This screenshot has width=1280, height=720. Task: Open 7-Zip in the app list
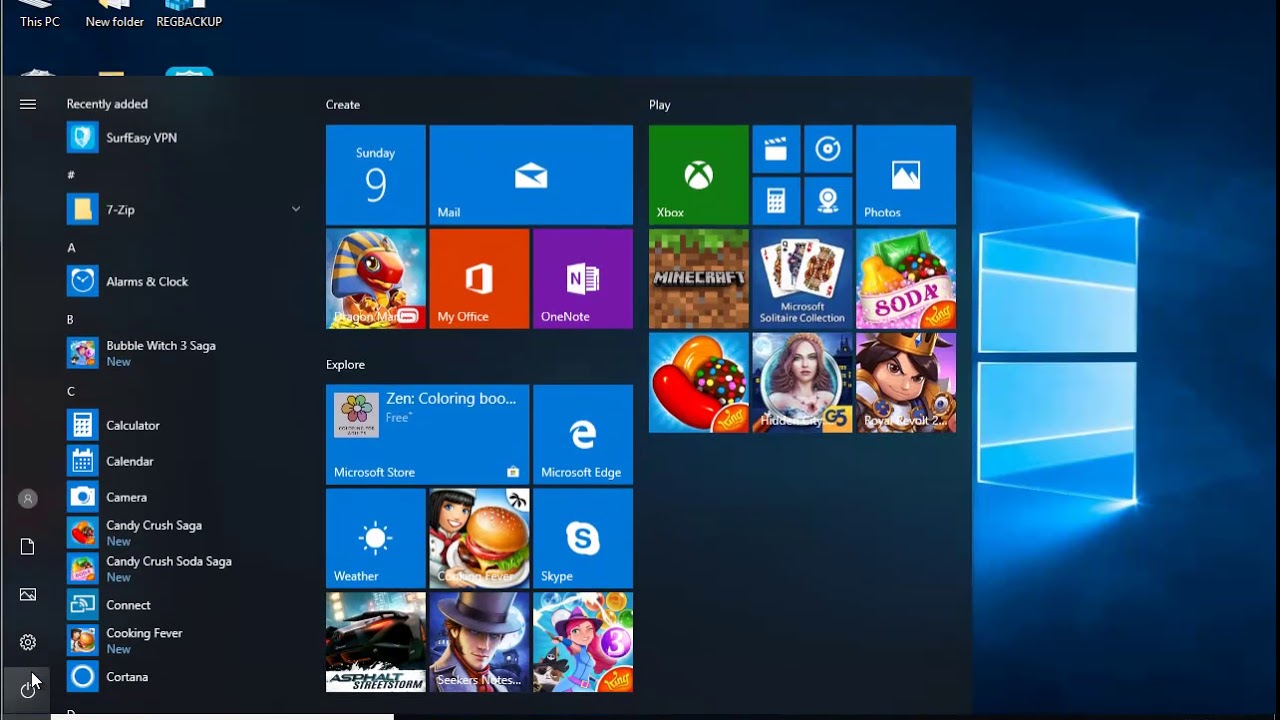point(184,209)
